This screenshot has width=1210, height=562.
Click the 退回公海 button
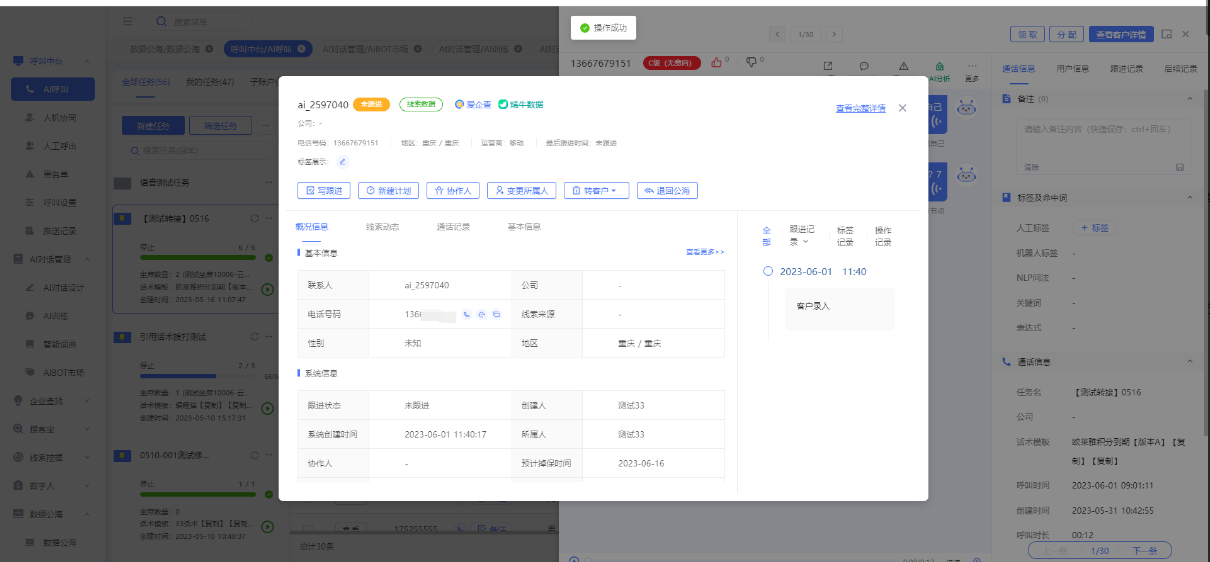pyautogui.click(x=667, y=190)
